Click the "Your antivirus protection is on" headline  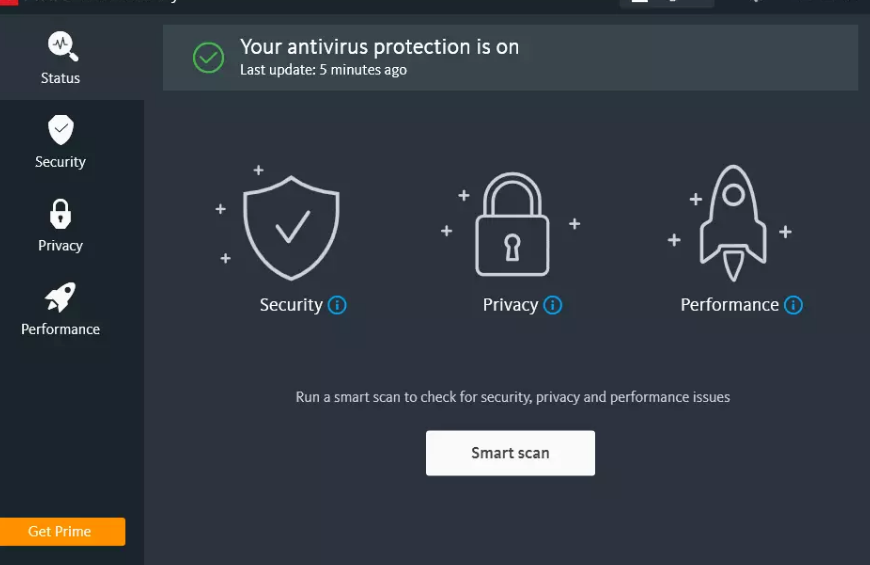[x=379, y=47]
